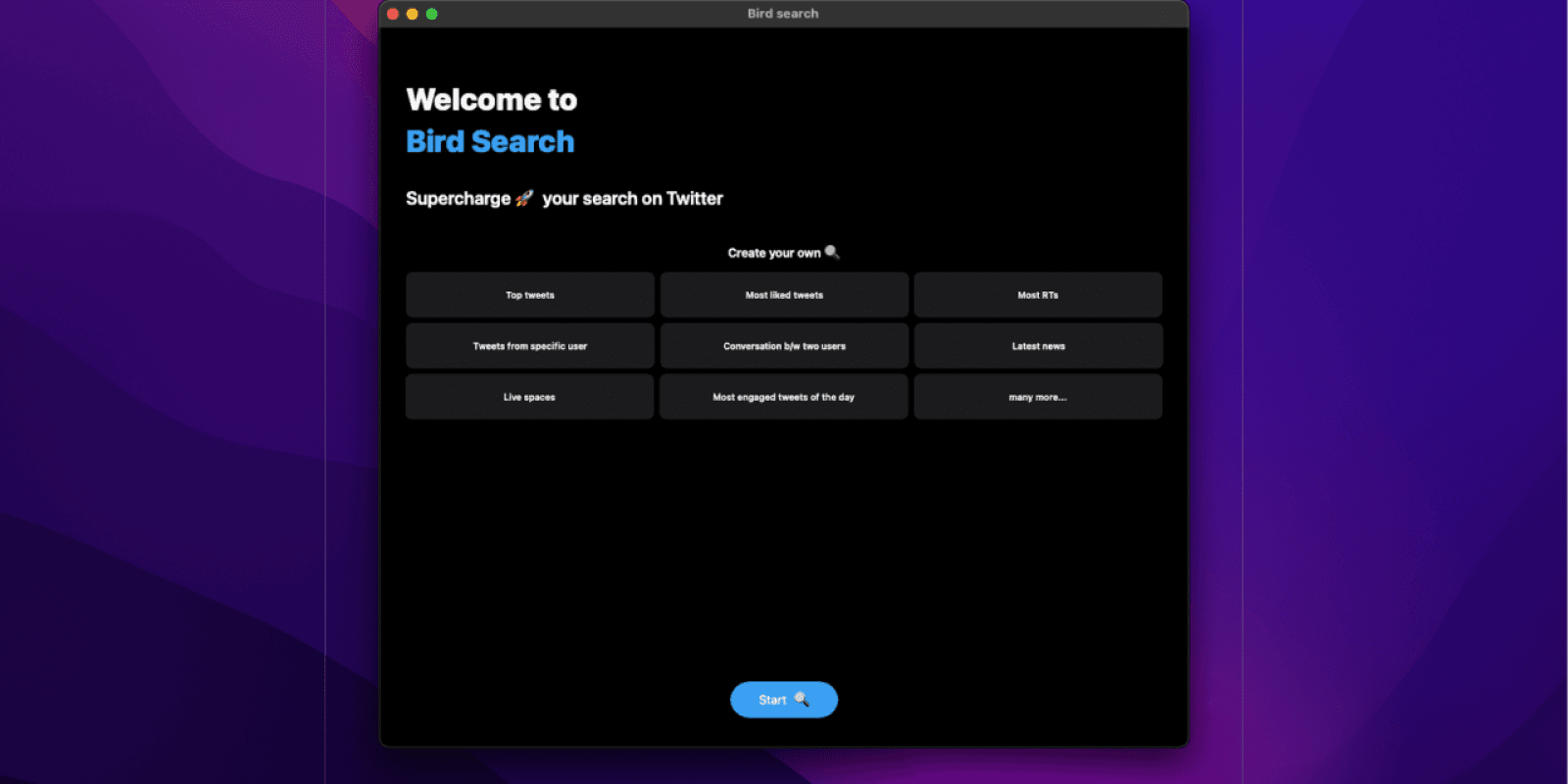1568x784 pixels.
Task: Open the Latest news tile
Action: point(1038,346)
